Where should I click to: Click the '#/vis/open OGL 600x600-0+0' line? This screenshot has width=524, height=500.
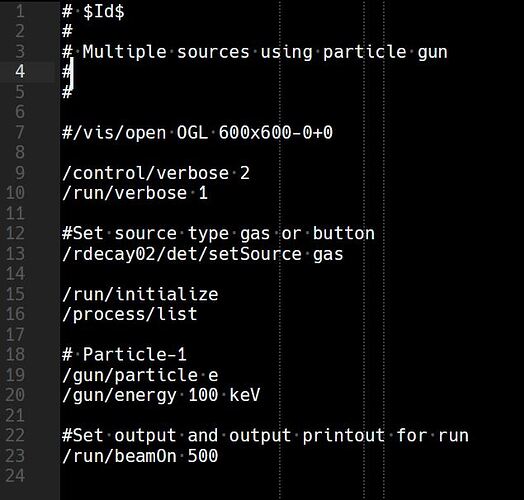(197, 132)
